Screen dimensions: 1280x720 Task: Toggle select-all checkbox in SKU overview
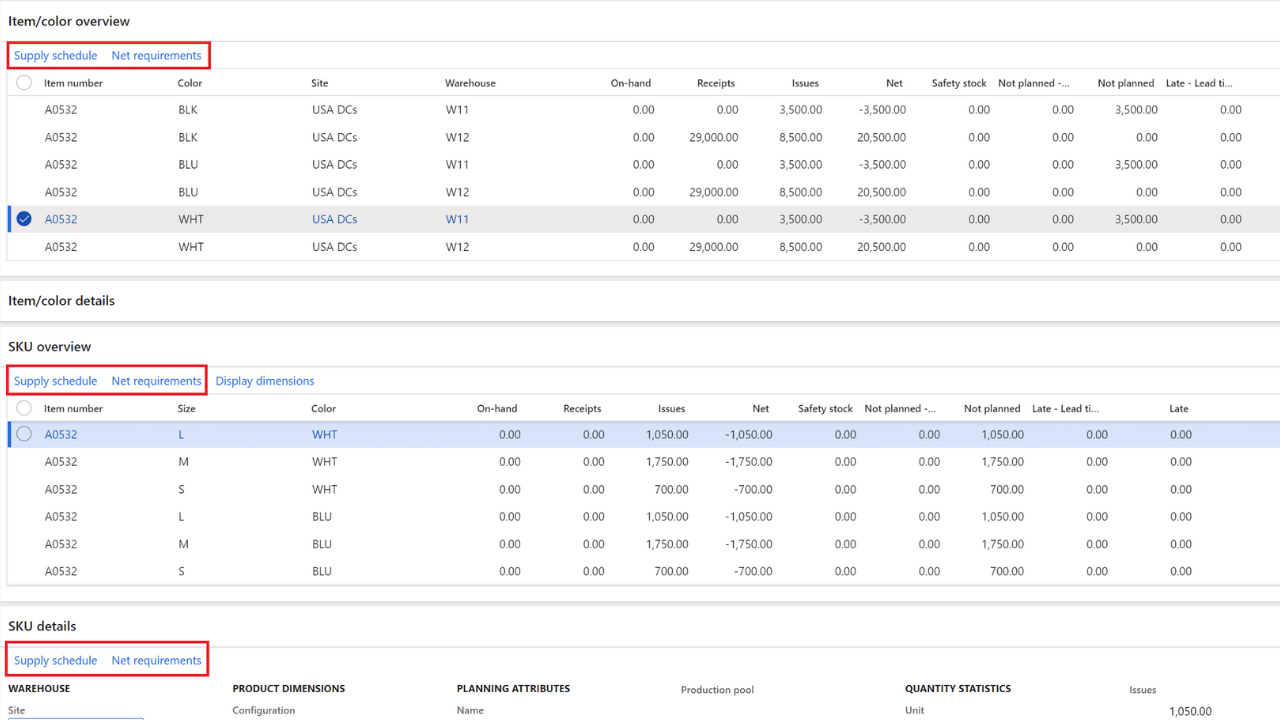coord(23,408)
